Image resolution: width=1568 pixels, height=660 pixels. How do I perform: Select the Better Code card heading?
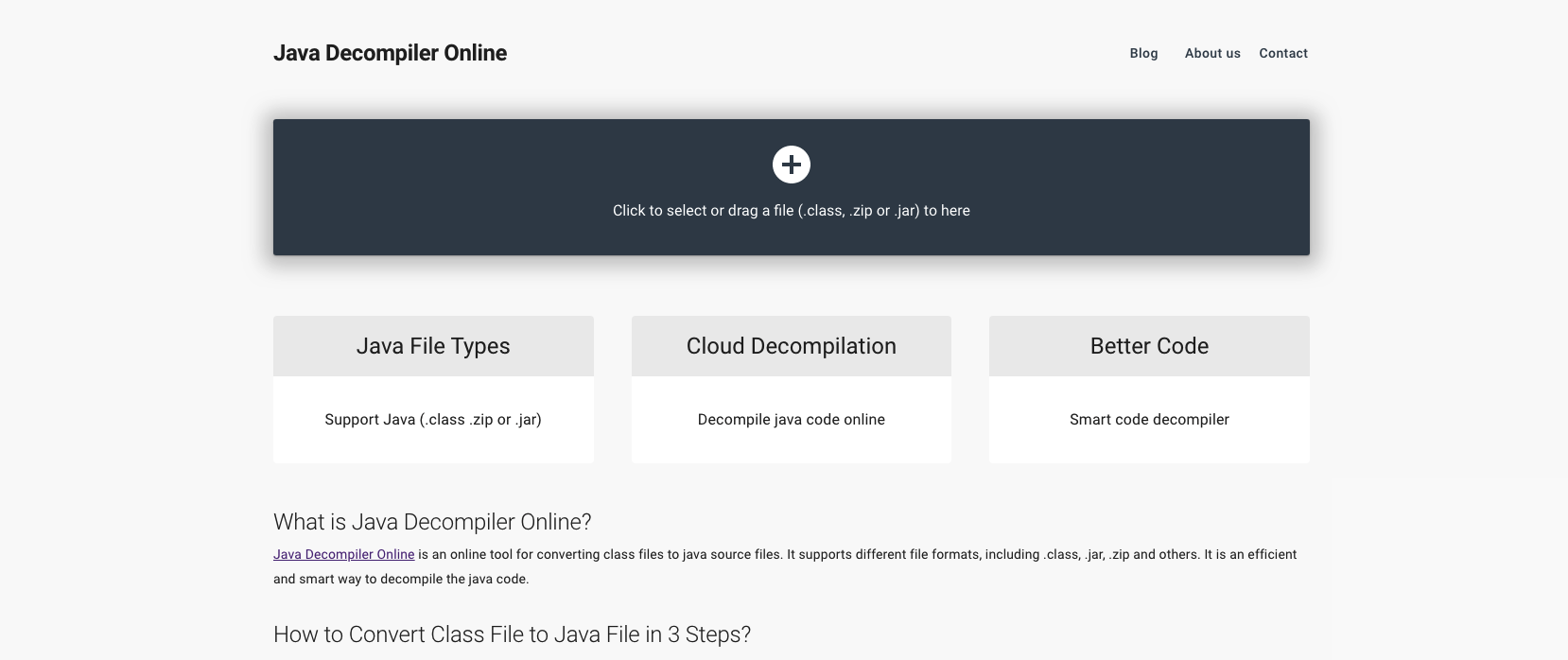pos(1149,346)
